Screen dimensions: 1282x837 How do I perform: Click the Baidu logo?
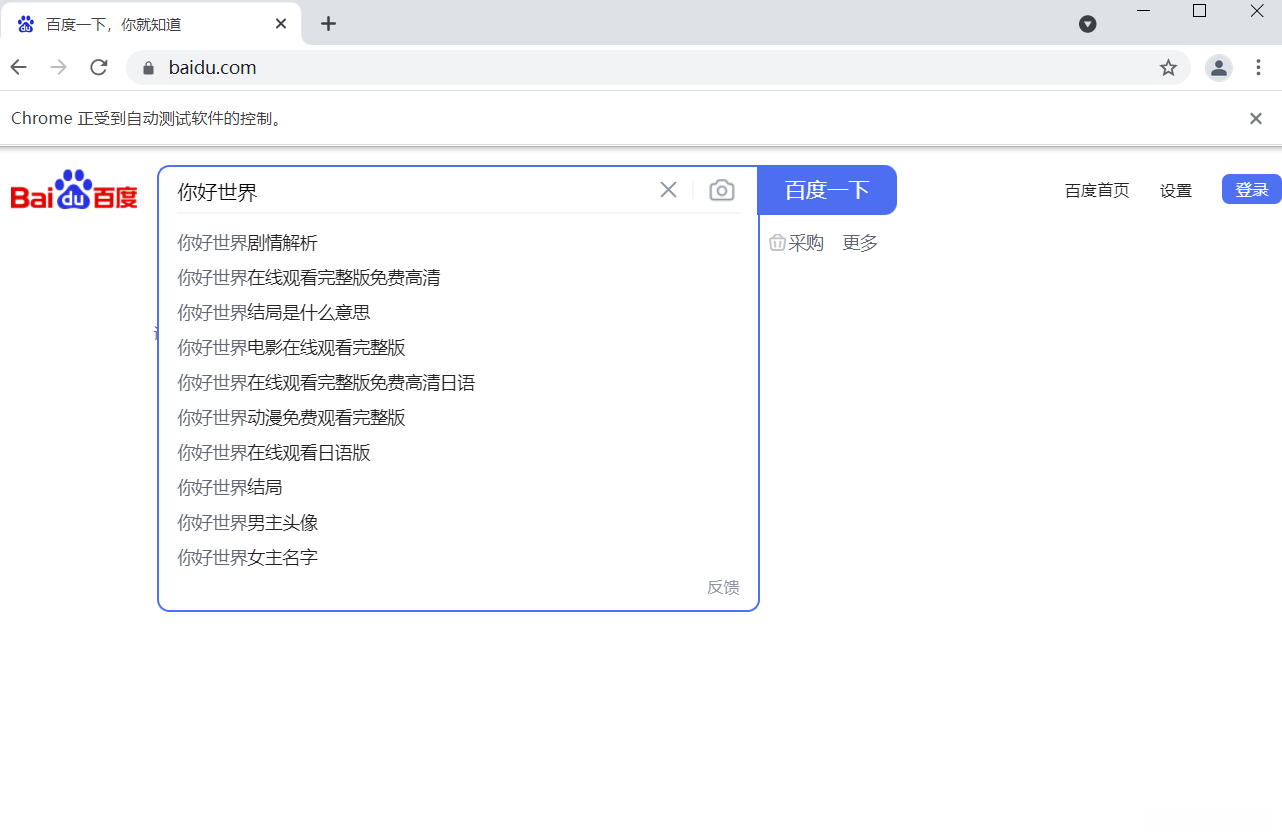pyautogui.click(x=74, y=190)
